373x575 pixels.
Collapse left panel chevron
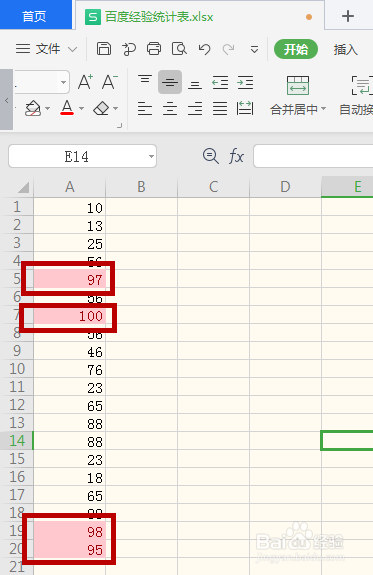pos(6,100)
